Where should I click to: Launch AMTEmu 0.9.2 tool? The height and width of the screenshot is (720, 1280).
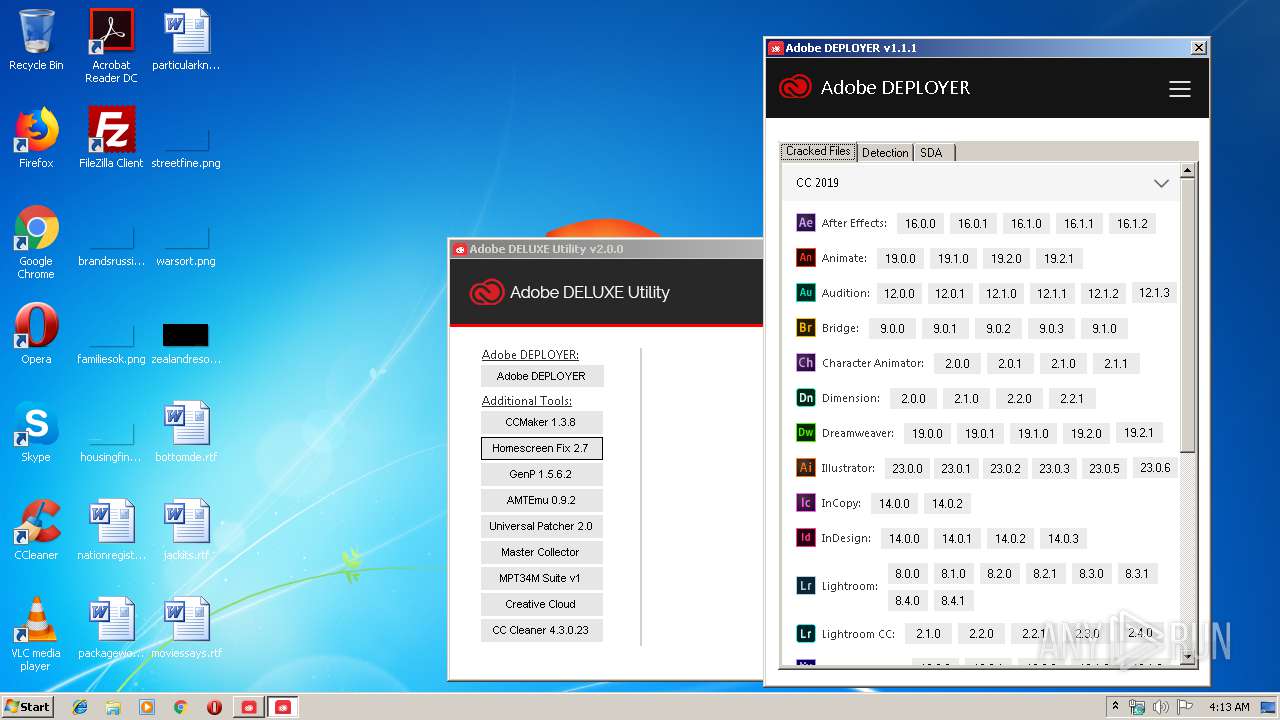click(x=541, y=500)
